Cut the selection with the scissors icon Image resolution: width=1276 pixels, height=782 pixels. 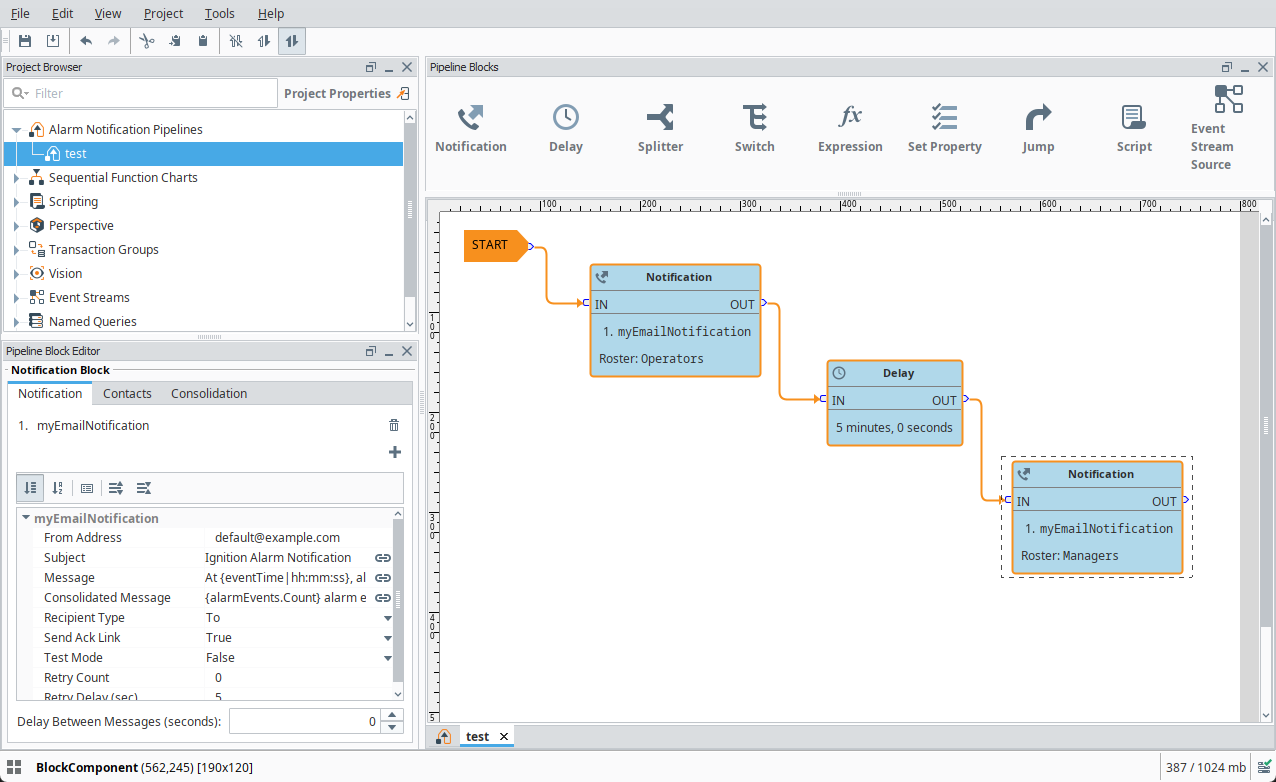click(147, 41)
